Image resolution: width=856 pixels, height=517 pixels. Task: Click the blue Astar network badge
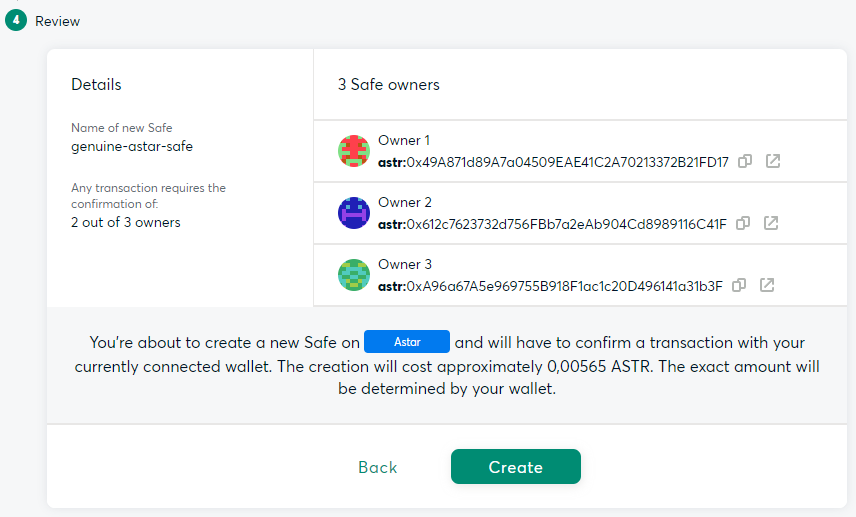[407, 341]
